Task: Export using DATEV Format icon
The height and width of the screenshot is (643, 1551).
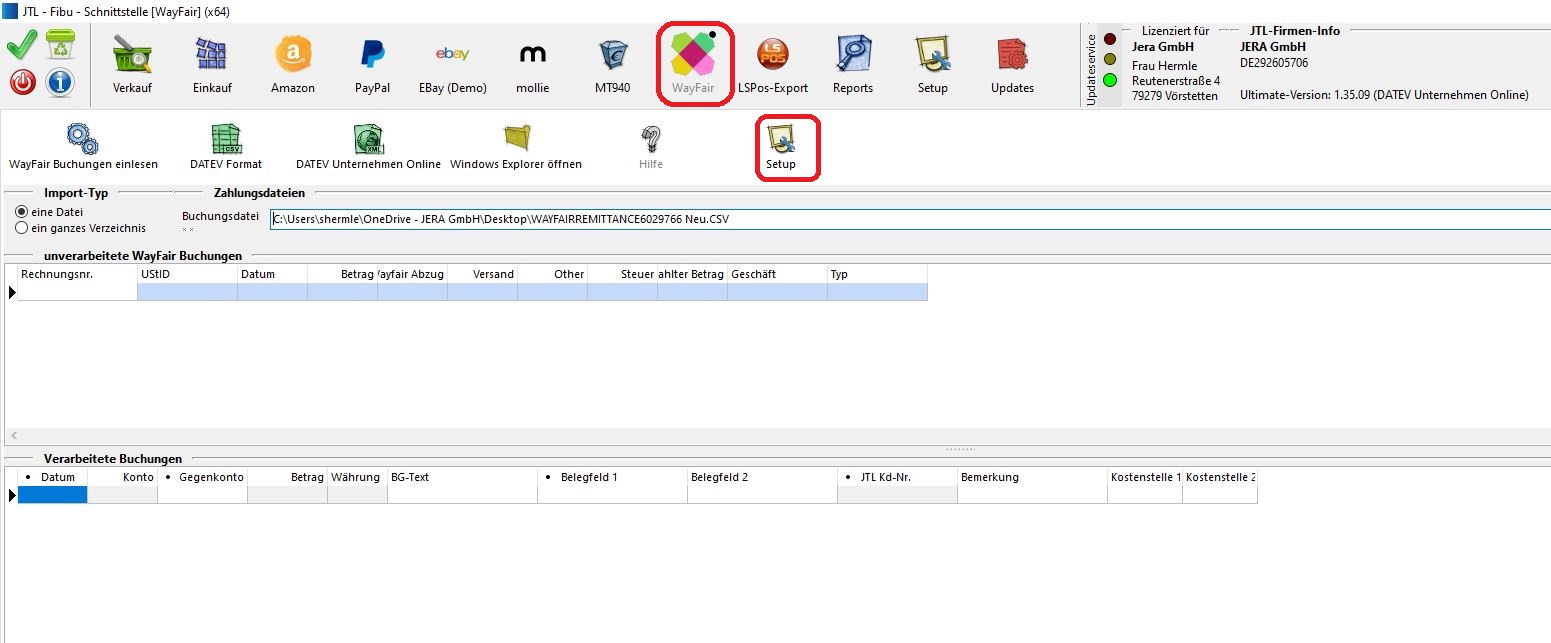Action: (226, 140)
